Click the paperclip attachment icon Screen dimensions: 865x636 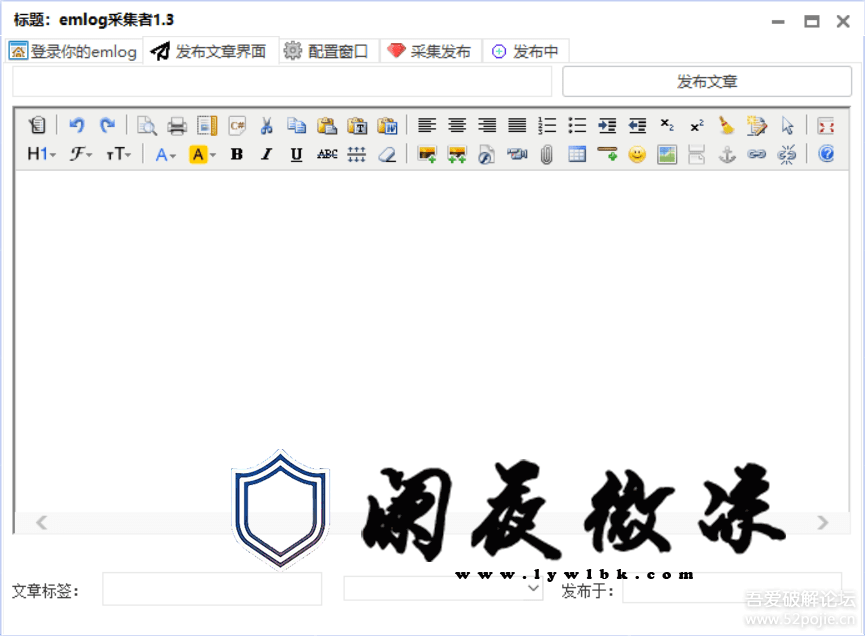pos(547,154)
